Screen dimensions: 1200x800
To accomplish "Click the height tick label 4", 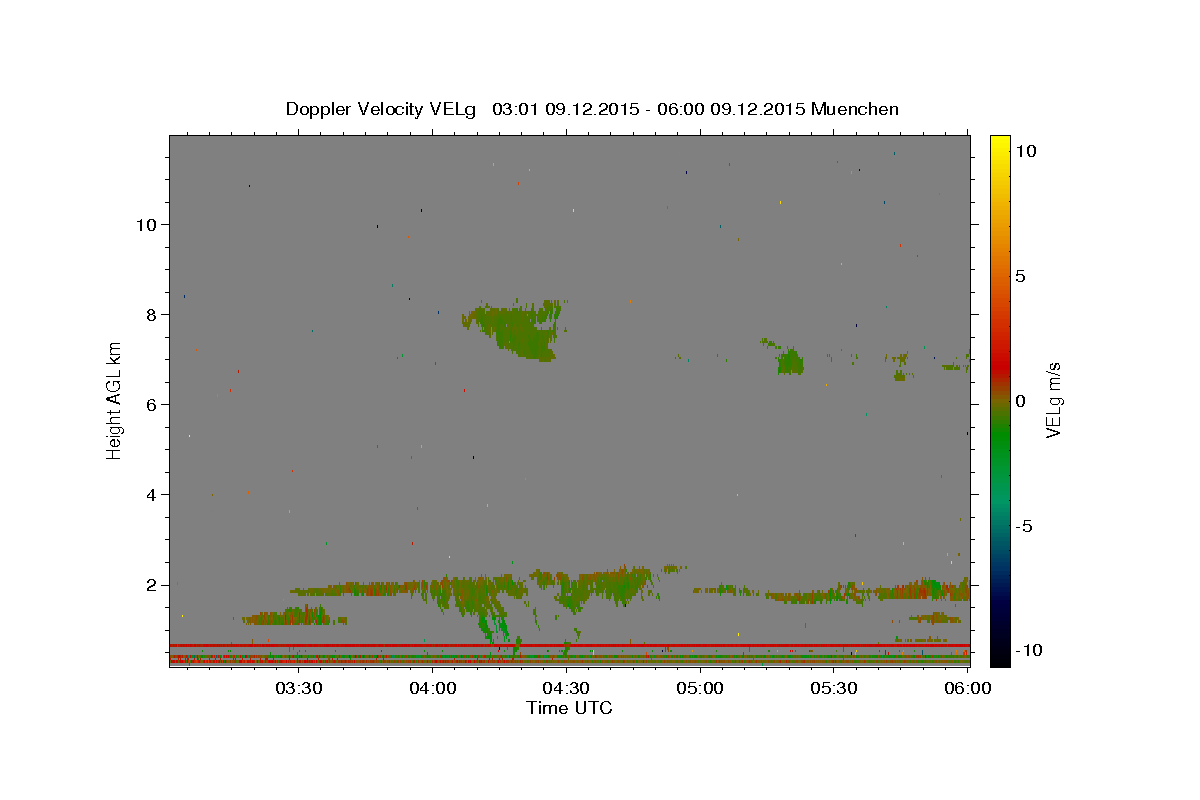I will tap(153, 494).
